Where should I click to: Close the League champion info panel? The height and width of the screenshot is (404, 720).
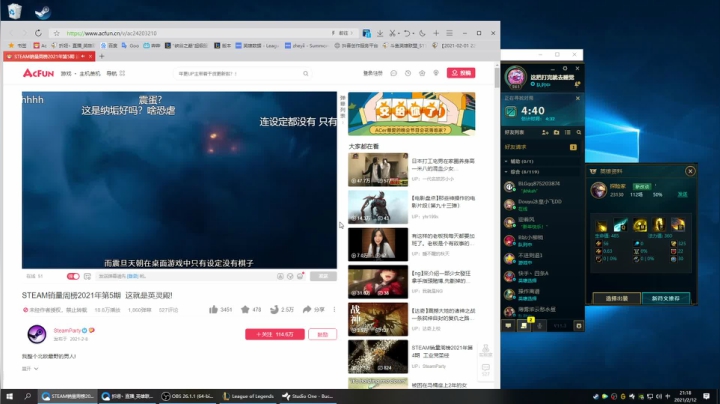point(690,171)
